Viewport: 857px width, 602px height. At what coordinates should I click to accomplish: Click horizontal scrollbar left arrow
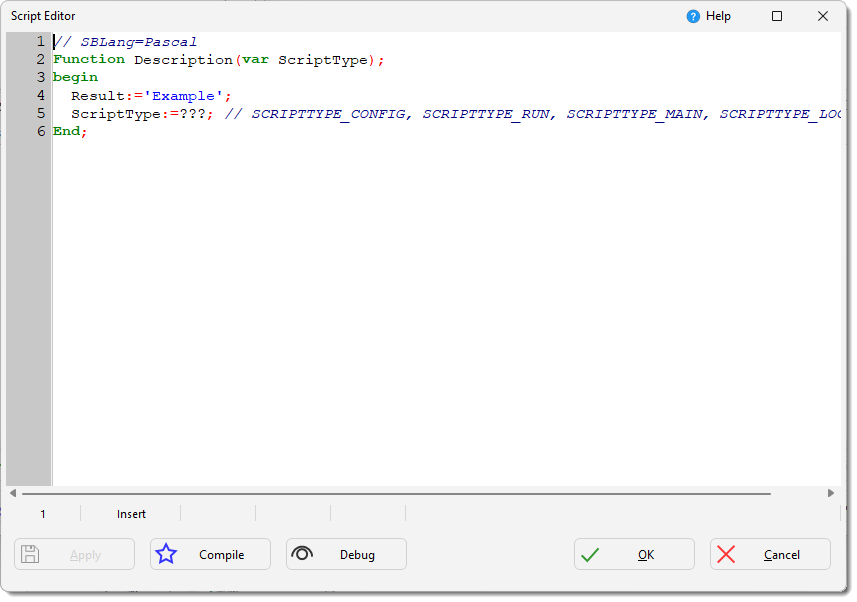[x=13, y=493]
